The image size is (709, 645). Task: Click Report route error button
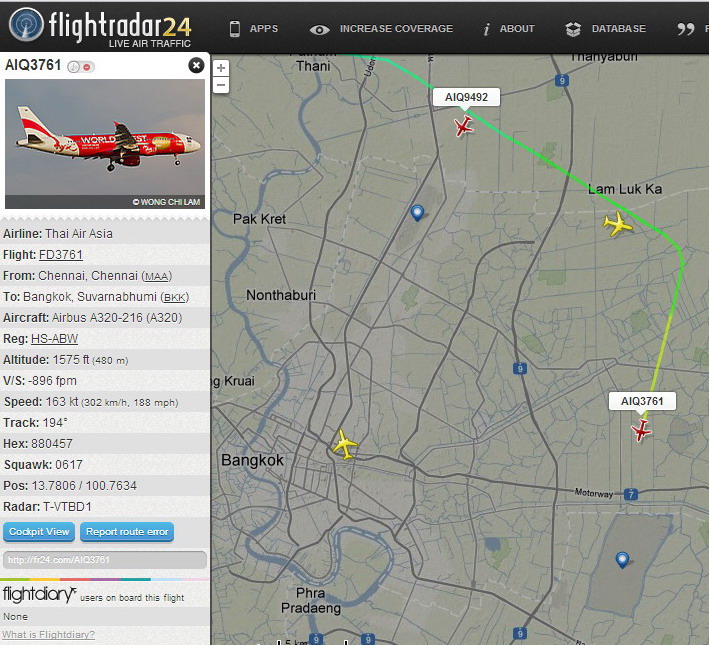pos(127,532)
